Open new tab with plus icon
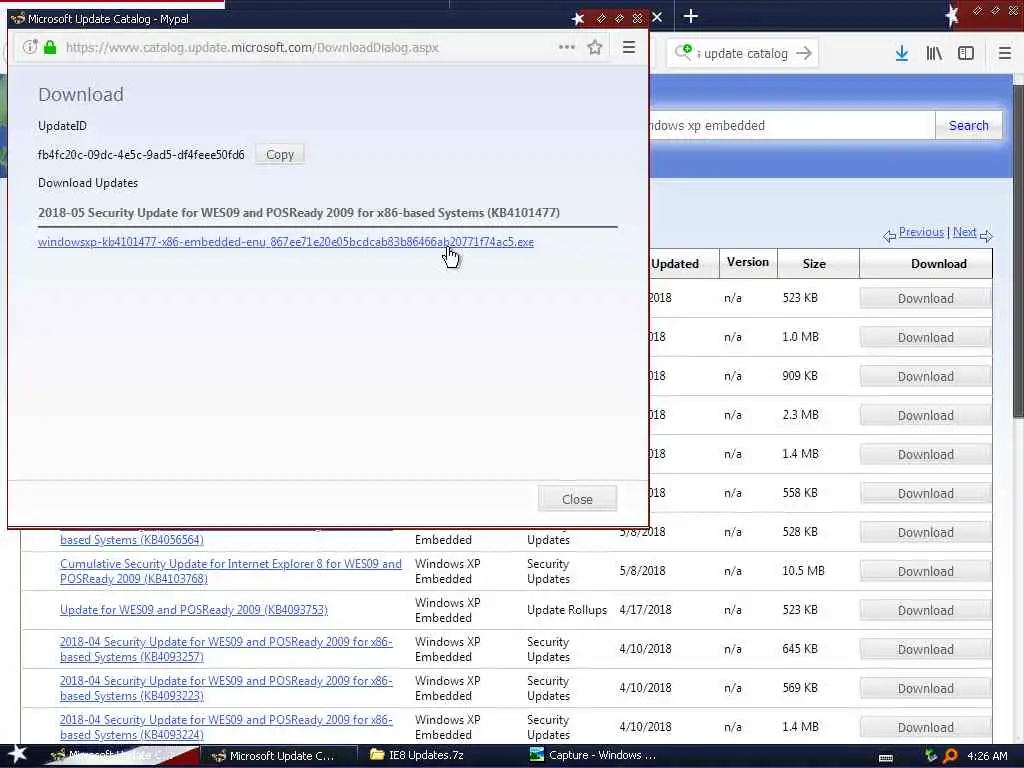 click(691, 16)
